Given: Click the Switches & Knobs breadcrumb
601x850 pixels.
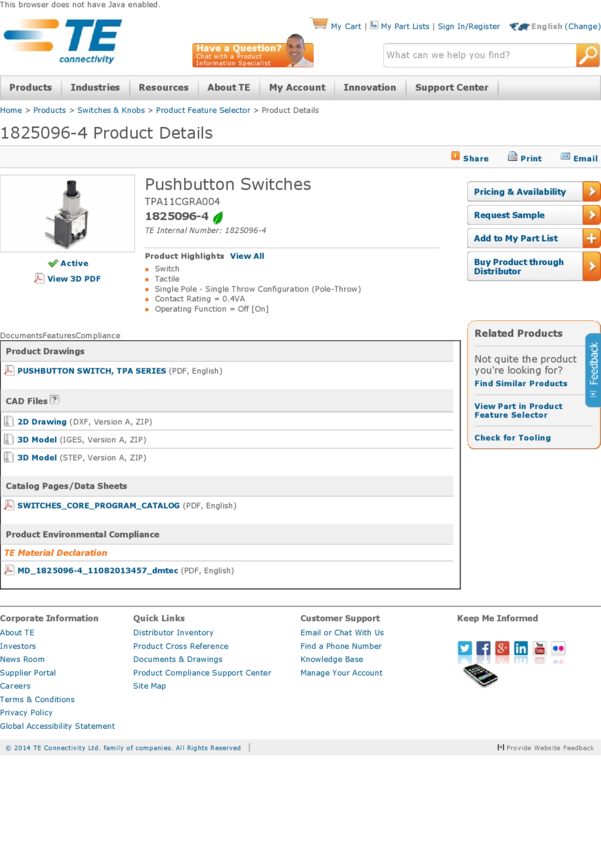Looking at the screenshot, I should click(x=111, y=110).
